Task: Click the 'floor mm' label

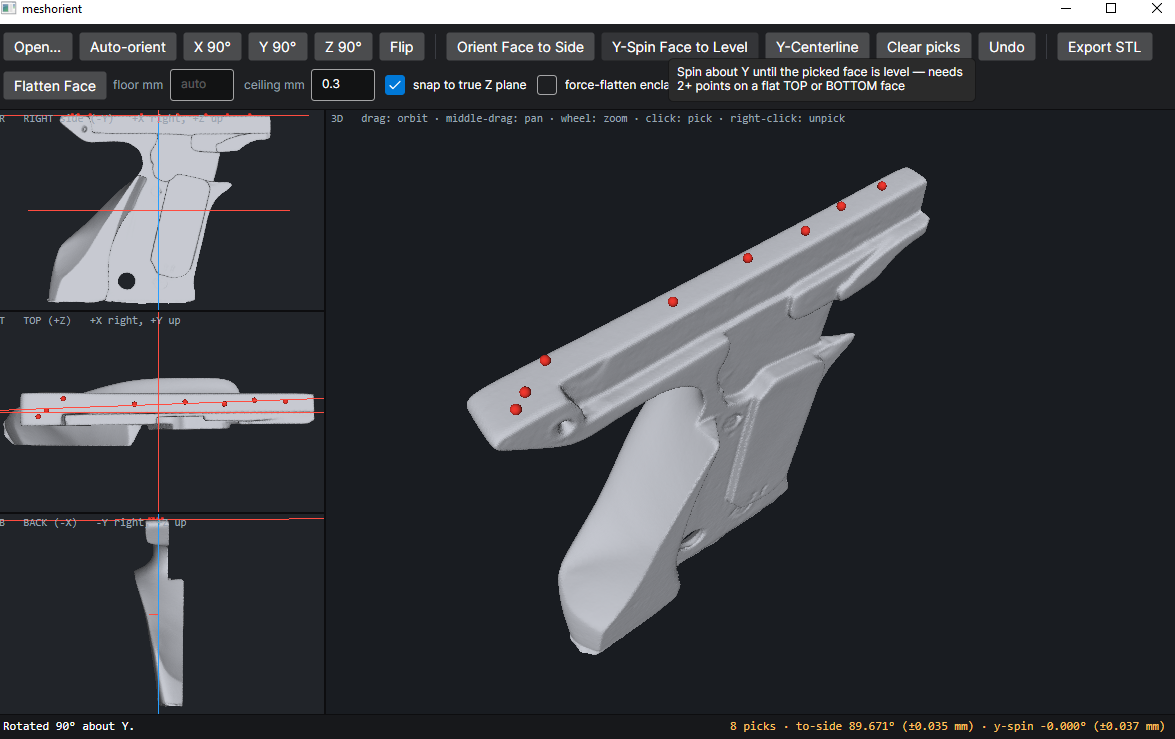Action: 138,85
